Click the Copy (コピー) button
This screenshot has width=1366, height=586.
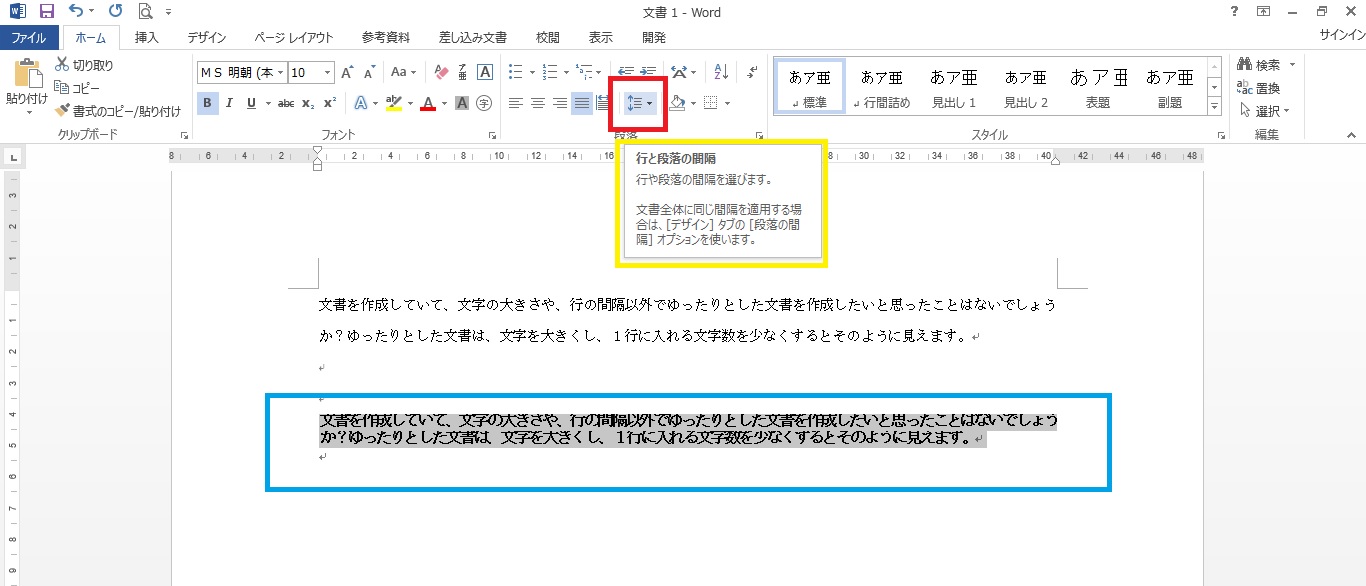(77, 88)
